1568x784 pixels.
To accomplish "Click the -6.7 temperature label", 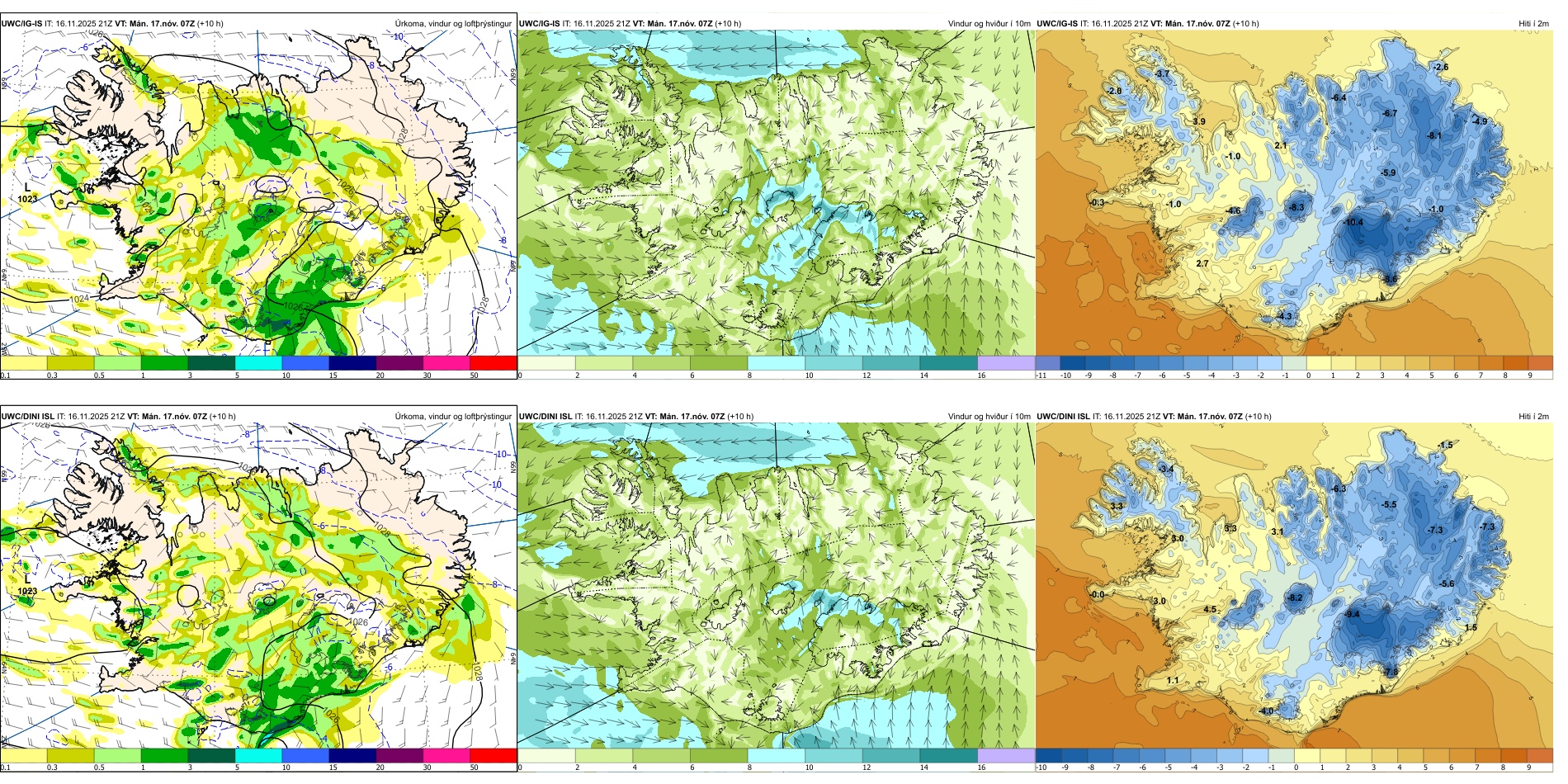I will (x=1390, y=113).
